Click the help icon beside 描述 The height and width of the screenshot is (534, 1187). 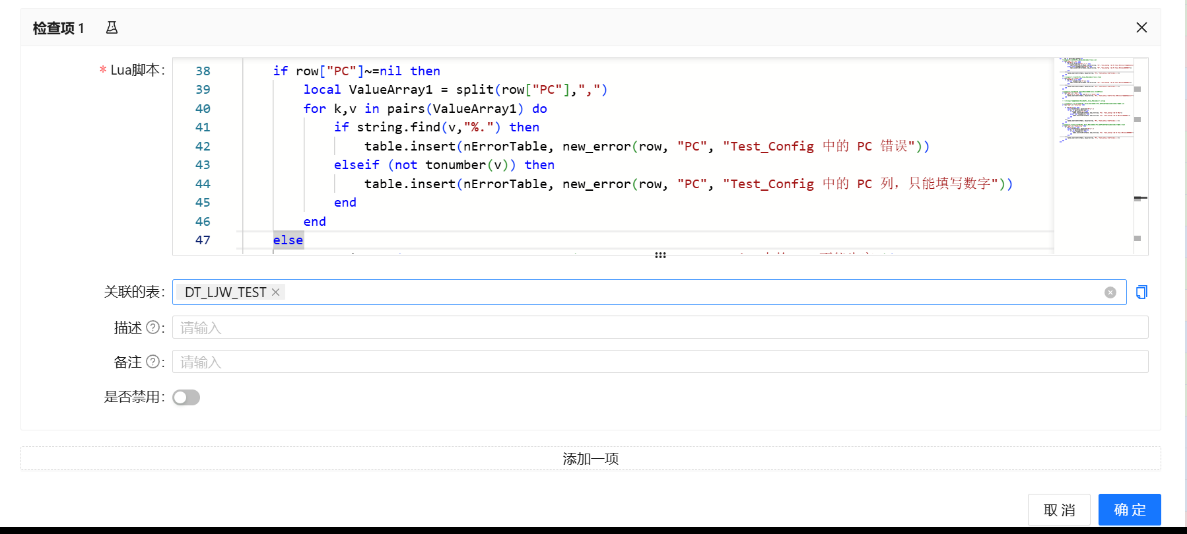153,327
